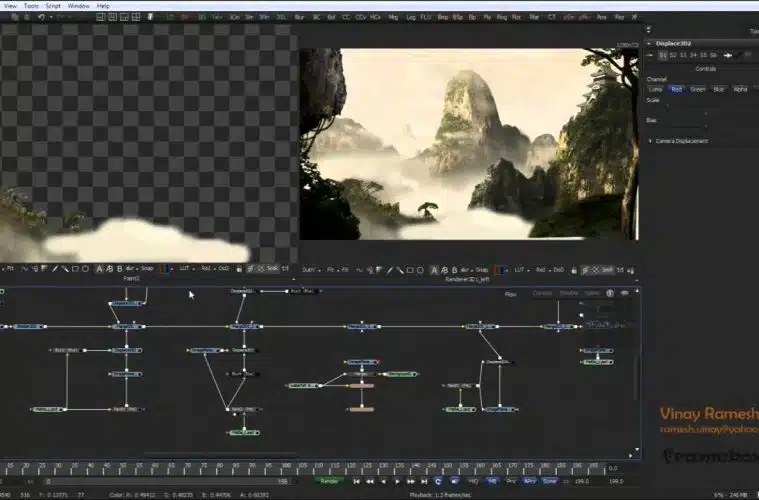Select the Alpha channel option
This screenshot has height=500, width=759.
pyautogui.click(x=740, y=89)
